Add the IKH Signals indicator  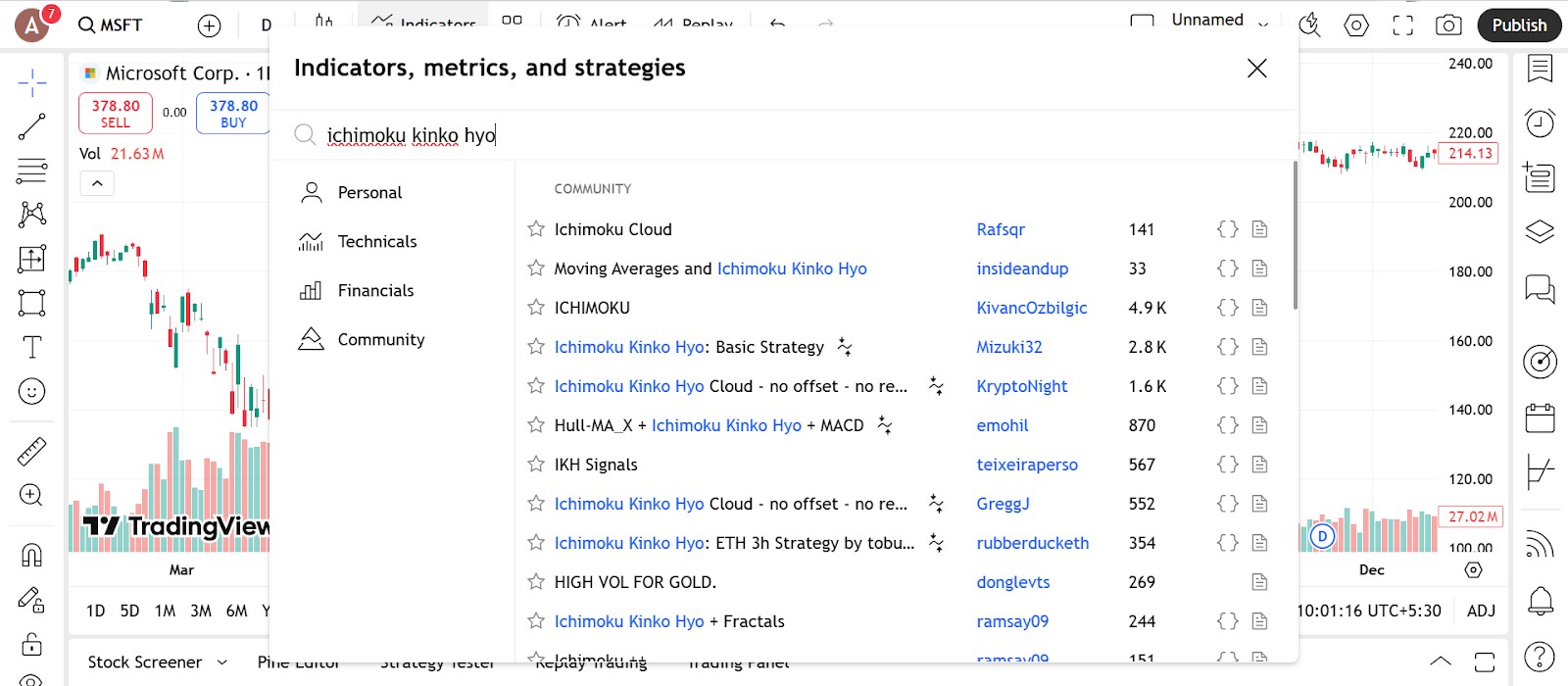tap(596, 465)
